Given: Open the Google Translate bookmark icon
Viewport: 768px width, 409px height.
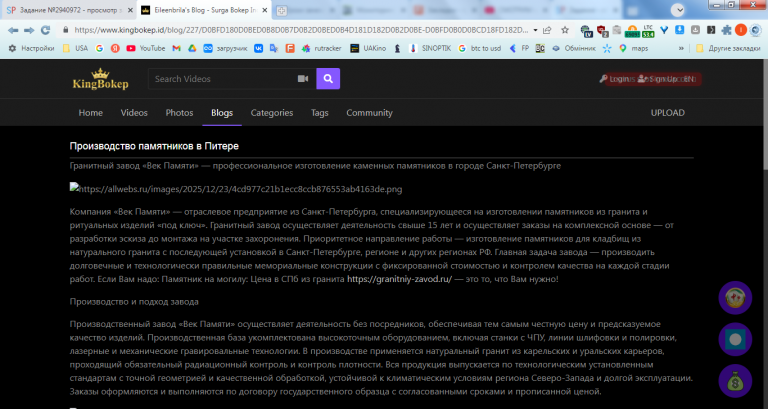Looking at the screenshot, I should point(274,48).
